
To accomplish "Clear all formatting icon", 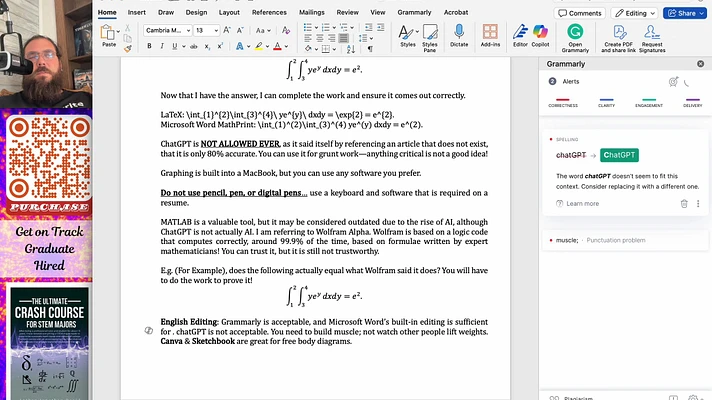I will (x=286, y=30).
